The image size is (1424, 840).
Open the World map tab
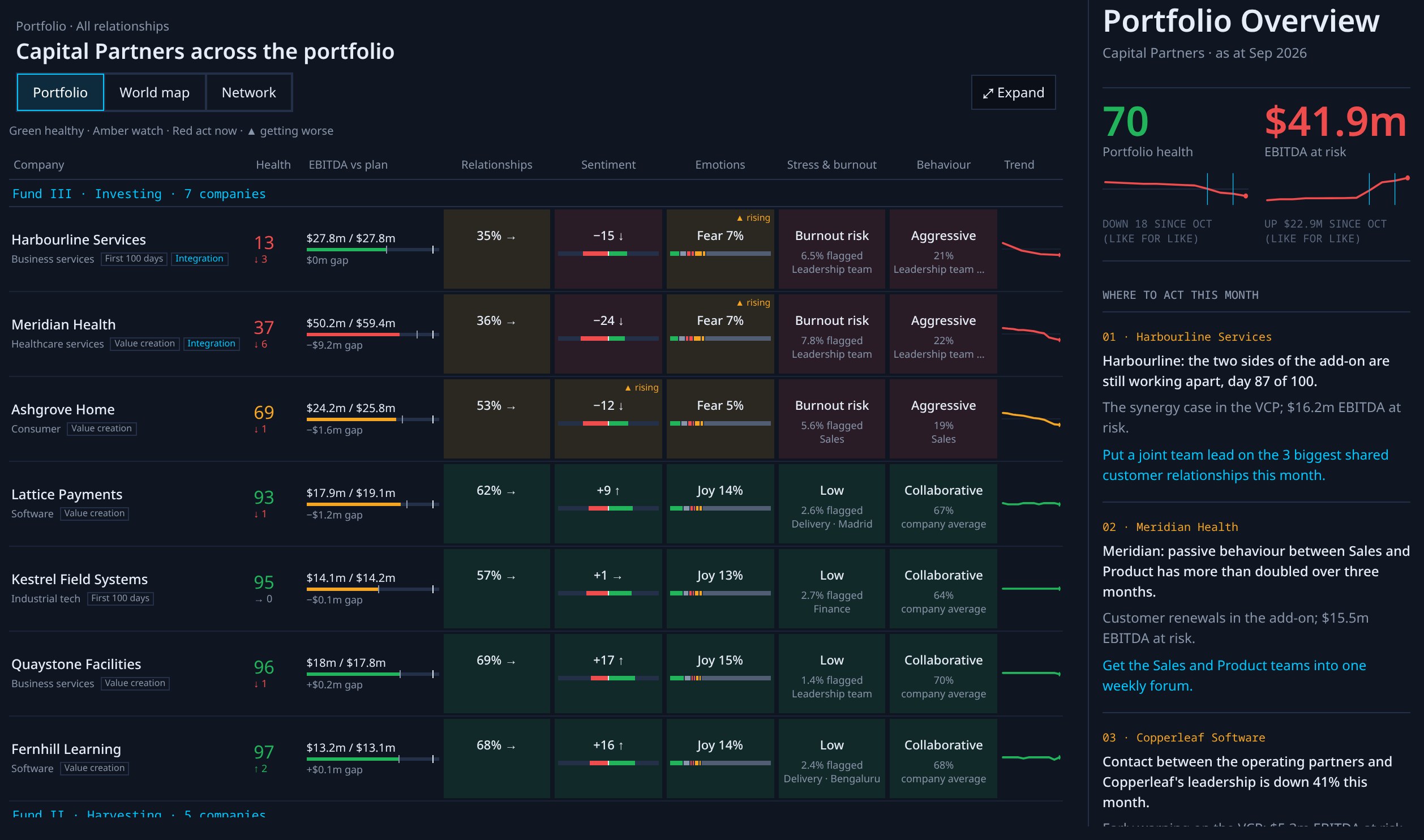point(155,92)
